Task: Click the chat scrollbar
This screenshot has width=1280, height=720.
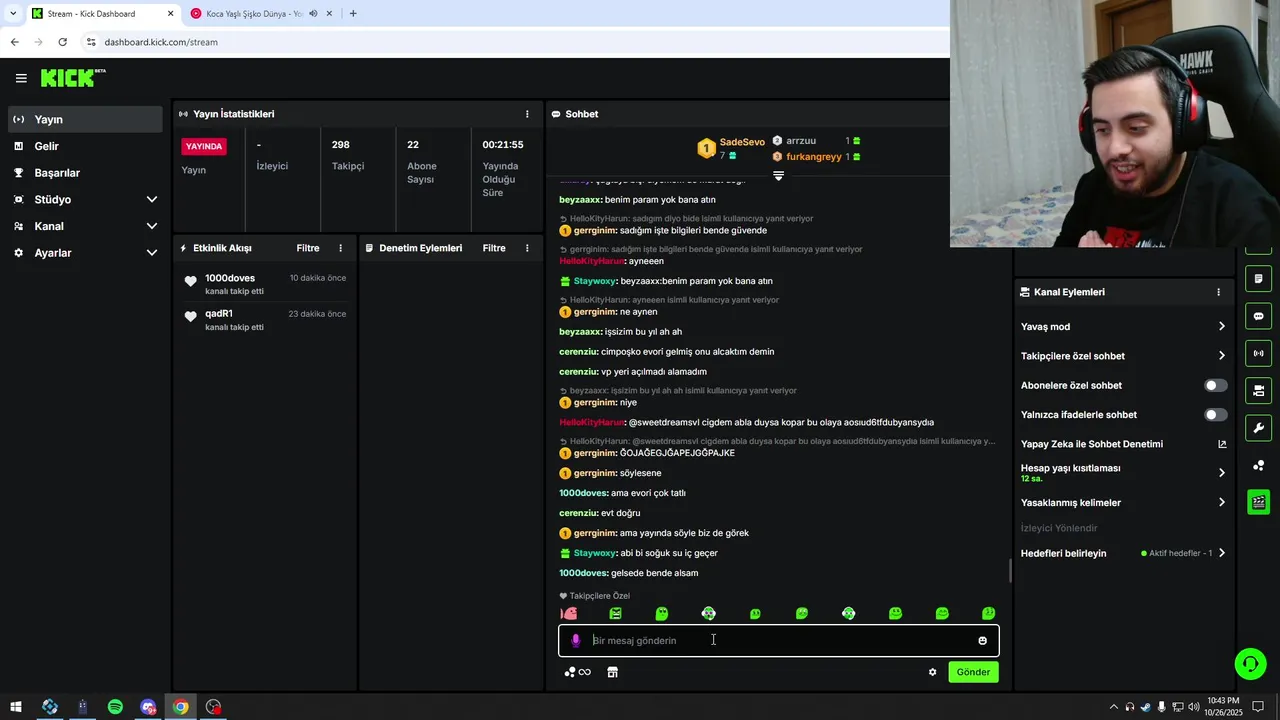Action: pos(1009,571)
